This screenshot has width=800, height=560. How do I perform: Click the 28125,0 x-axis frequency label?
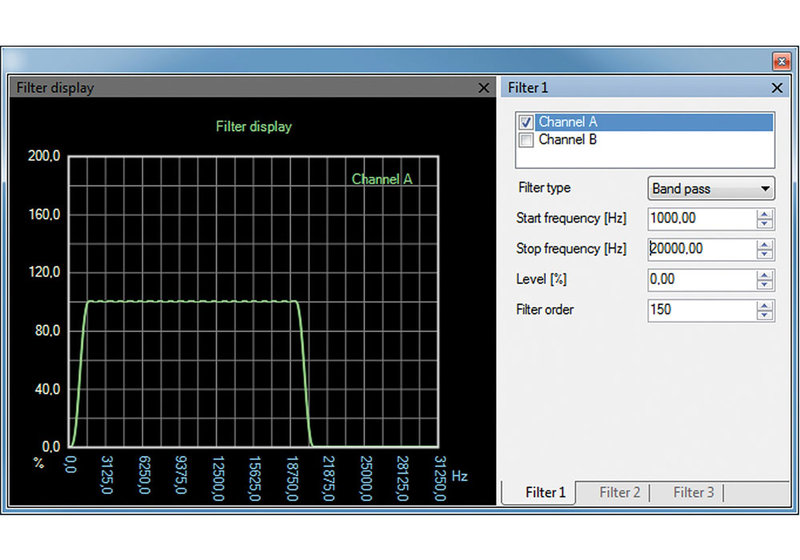(x=403, y=478)
